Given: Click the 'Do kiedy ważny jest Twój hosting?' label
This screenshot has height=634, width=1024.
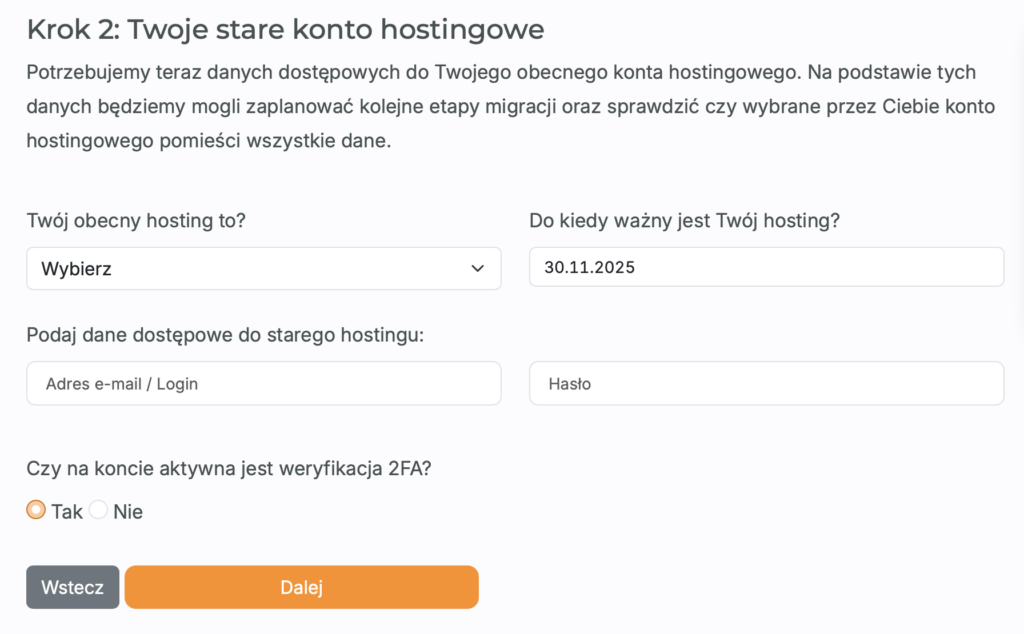Looking at the screenshot, I should pos(684,221).
